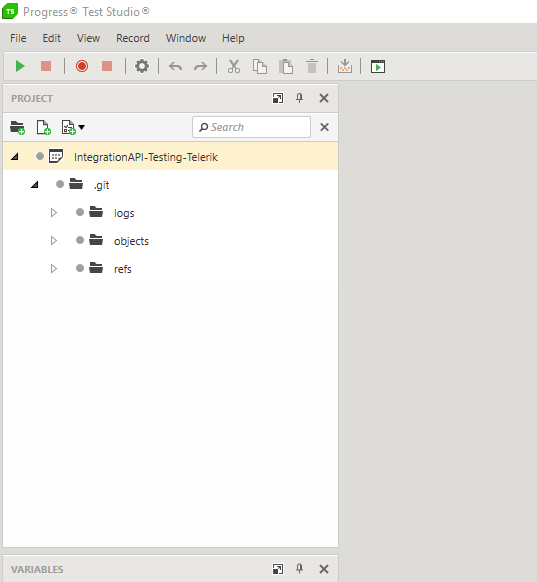
Task: Open the Record menu
Action: 133,38
